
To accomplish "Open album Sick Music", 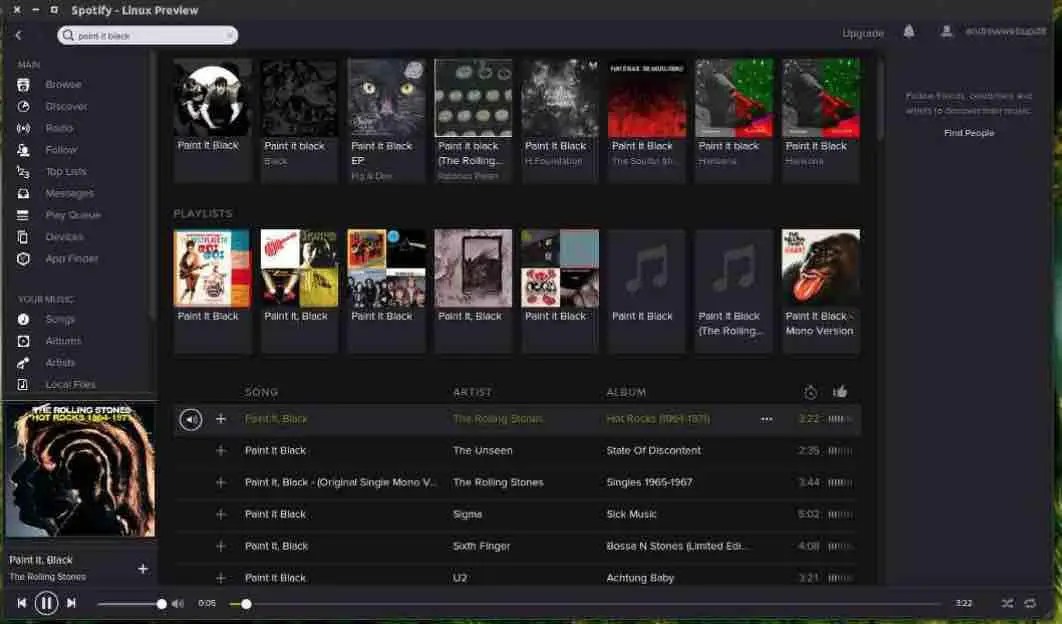I will tap(631, 514).
